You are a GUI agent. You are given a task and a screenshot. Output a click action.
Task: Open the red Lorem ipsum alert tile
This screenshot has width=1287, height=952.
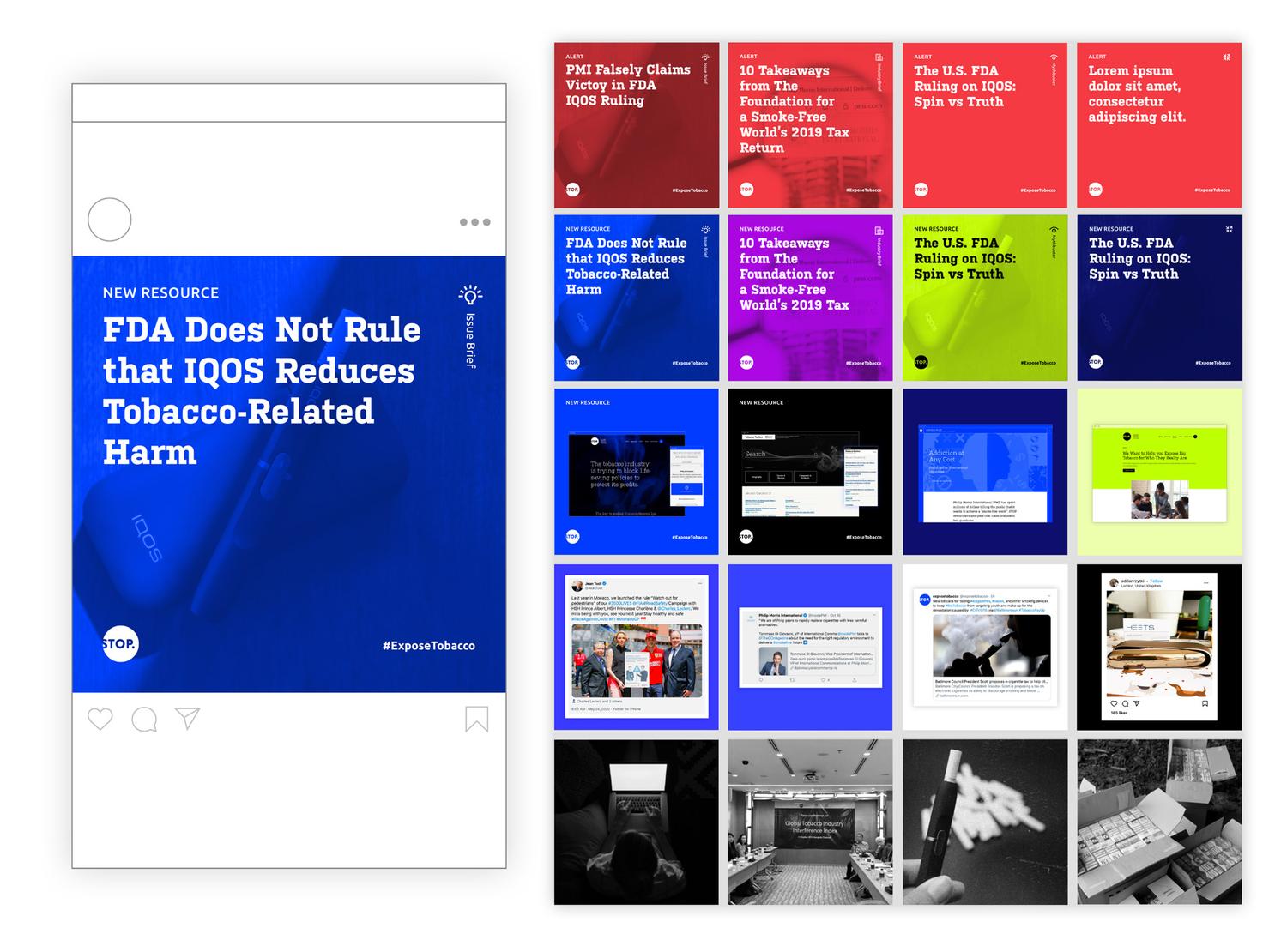point(1158,125)
